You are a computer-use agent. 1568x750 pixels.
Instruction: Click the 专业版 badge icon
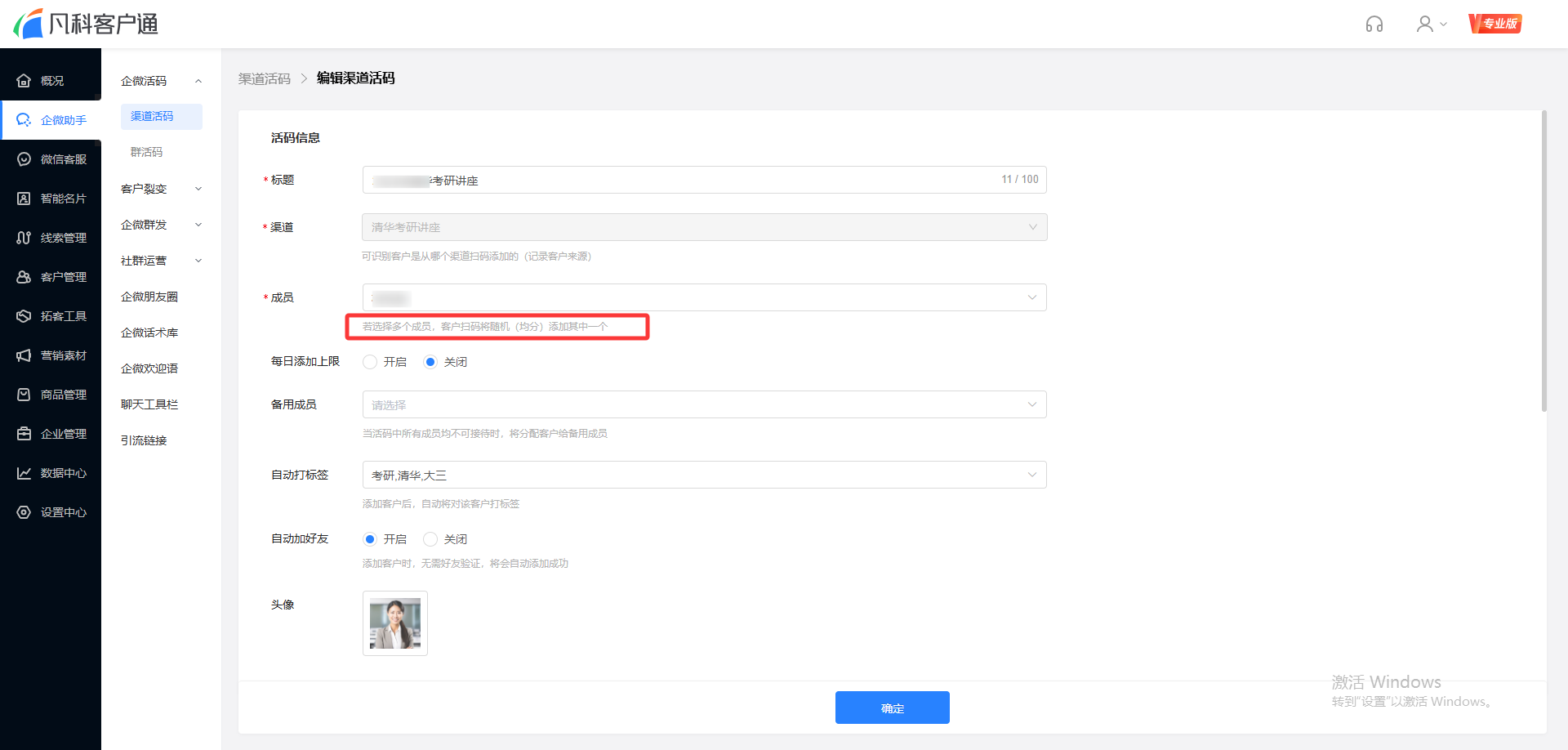[x=1495, y=24]
